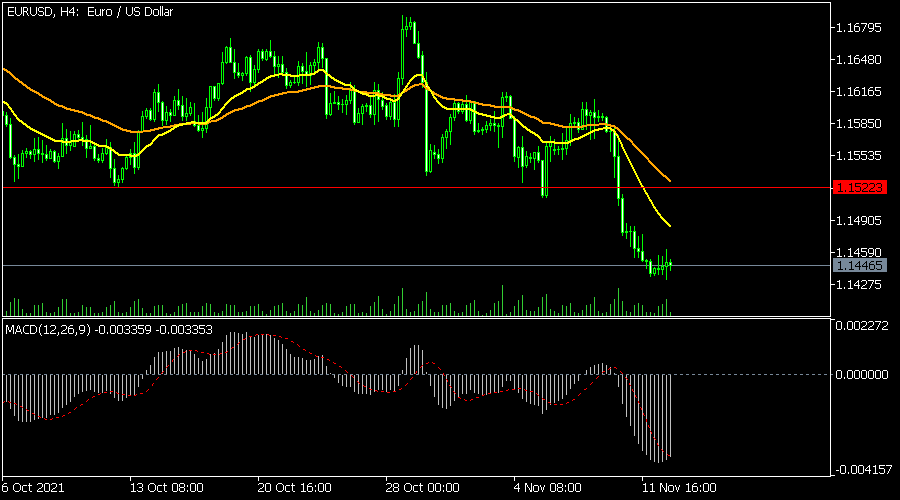This screenshot has height=500, width=900.
Task: Click the 1.16795 price scale value
Action: (859, 28)
